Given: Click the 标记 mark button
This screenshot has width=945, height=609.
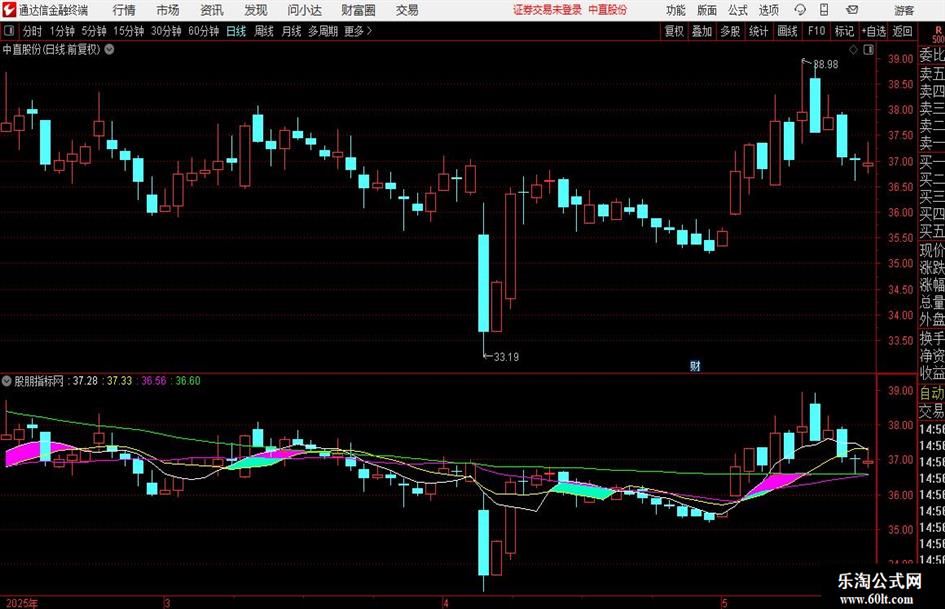Looking at the screenshot, I should pyautogui.click(x=844, y=31).
